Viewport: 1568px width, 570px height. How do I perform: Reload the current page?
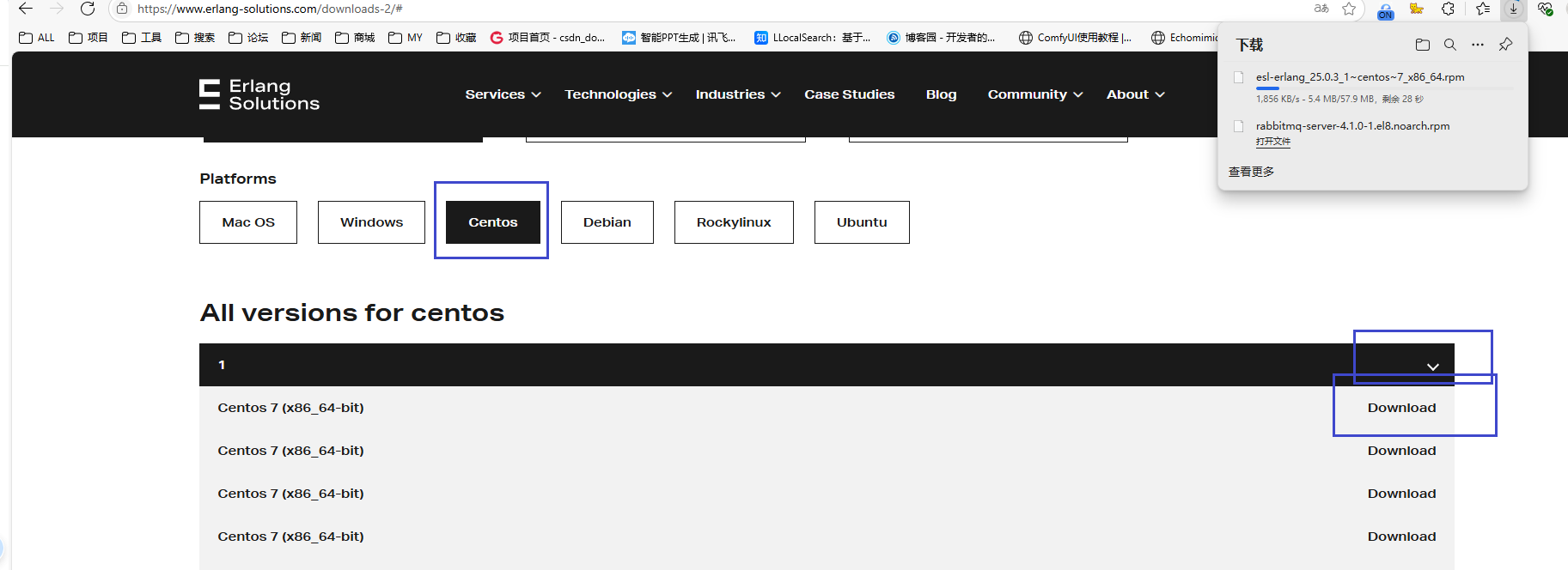point(88,9)
